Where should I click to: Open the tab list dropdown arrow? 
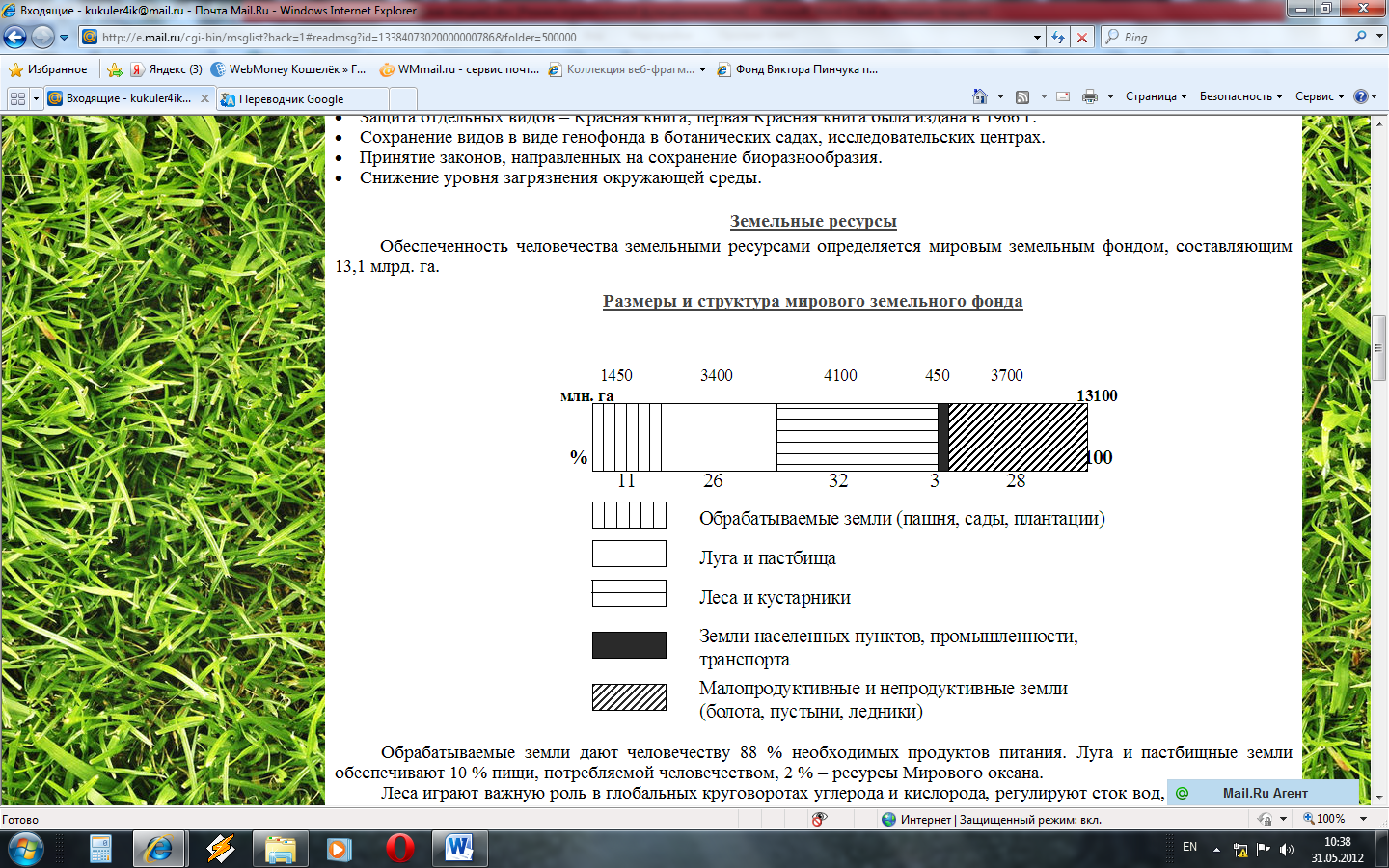[36, 98]
